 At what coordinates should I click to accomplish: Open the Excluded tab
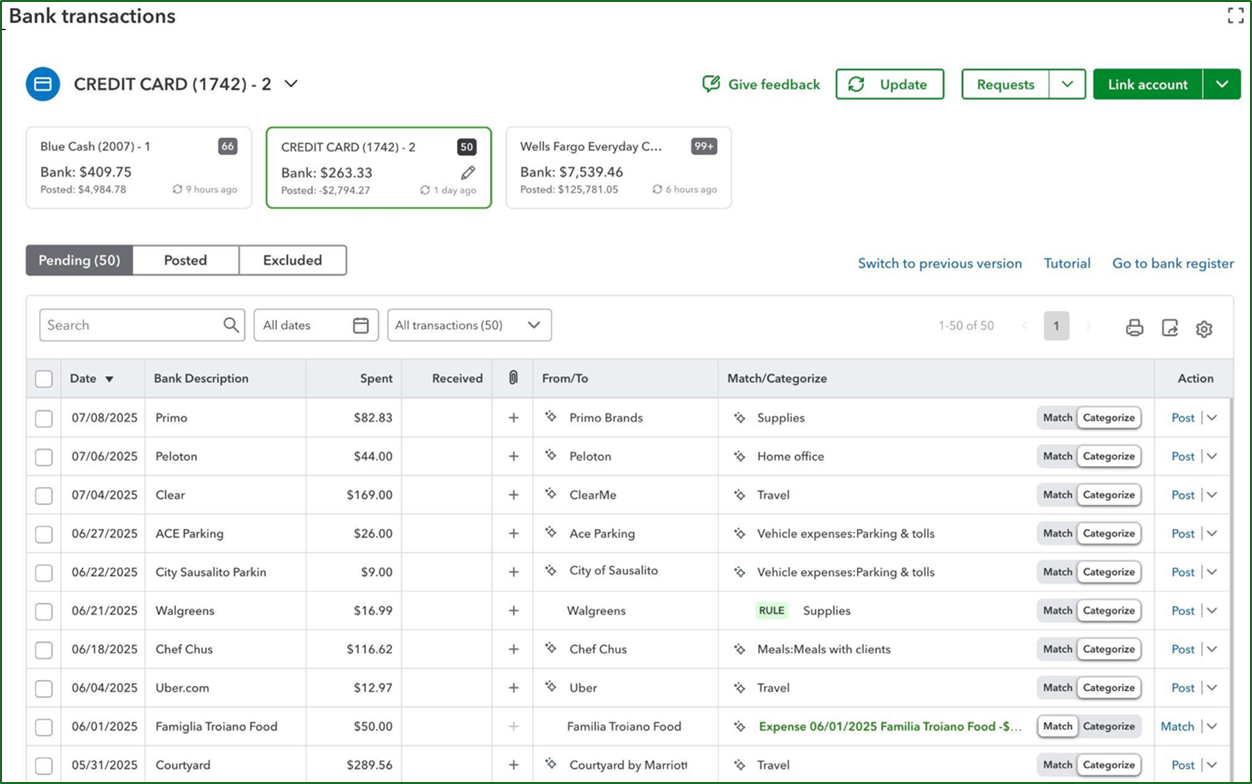292,260
